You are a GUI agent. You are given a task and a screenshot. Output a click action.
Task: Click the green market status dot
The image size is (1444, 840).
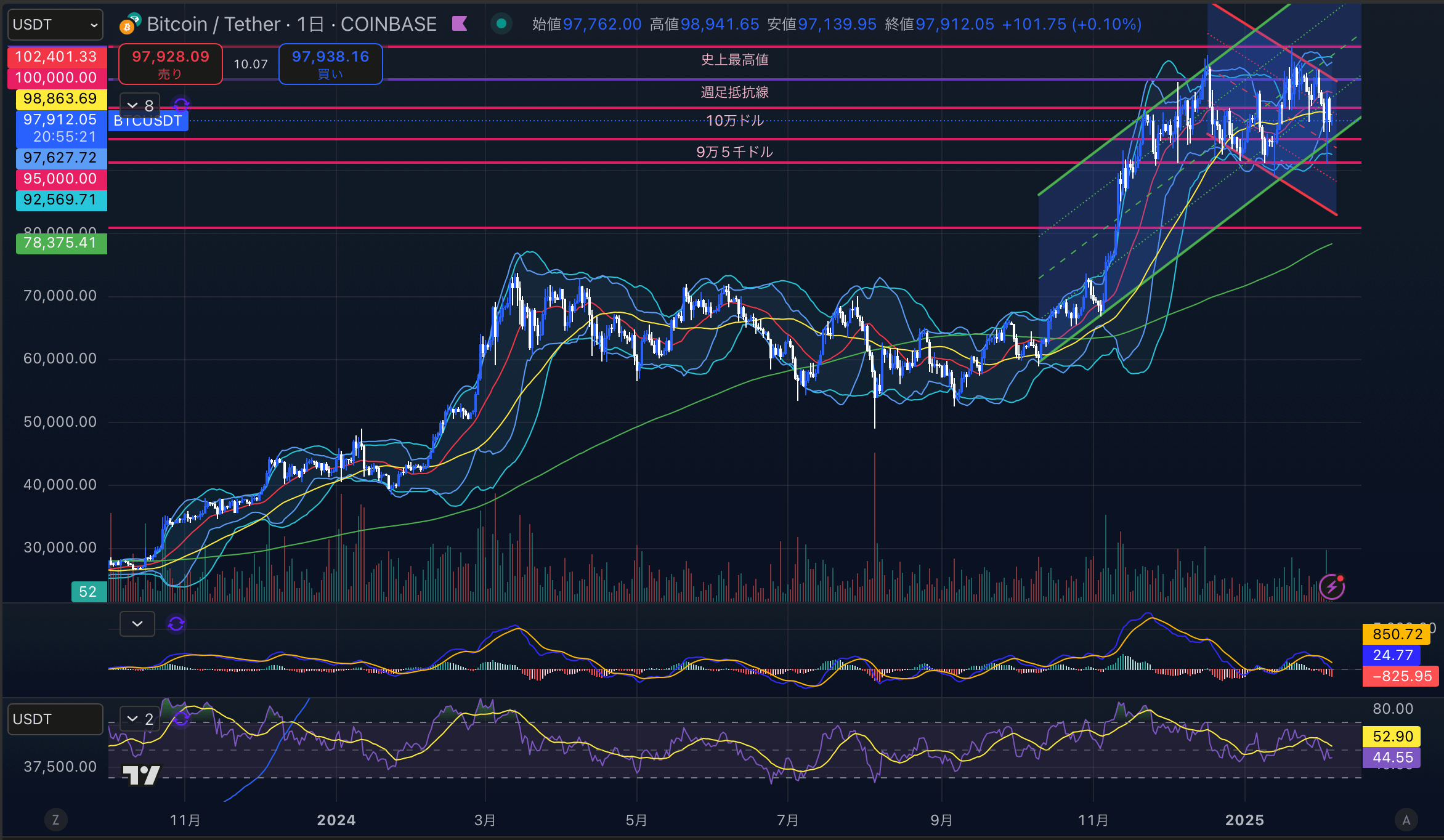pyautogui.click(x=501, y=24)
